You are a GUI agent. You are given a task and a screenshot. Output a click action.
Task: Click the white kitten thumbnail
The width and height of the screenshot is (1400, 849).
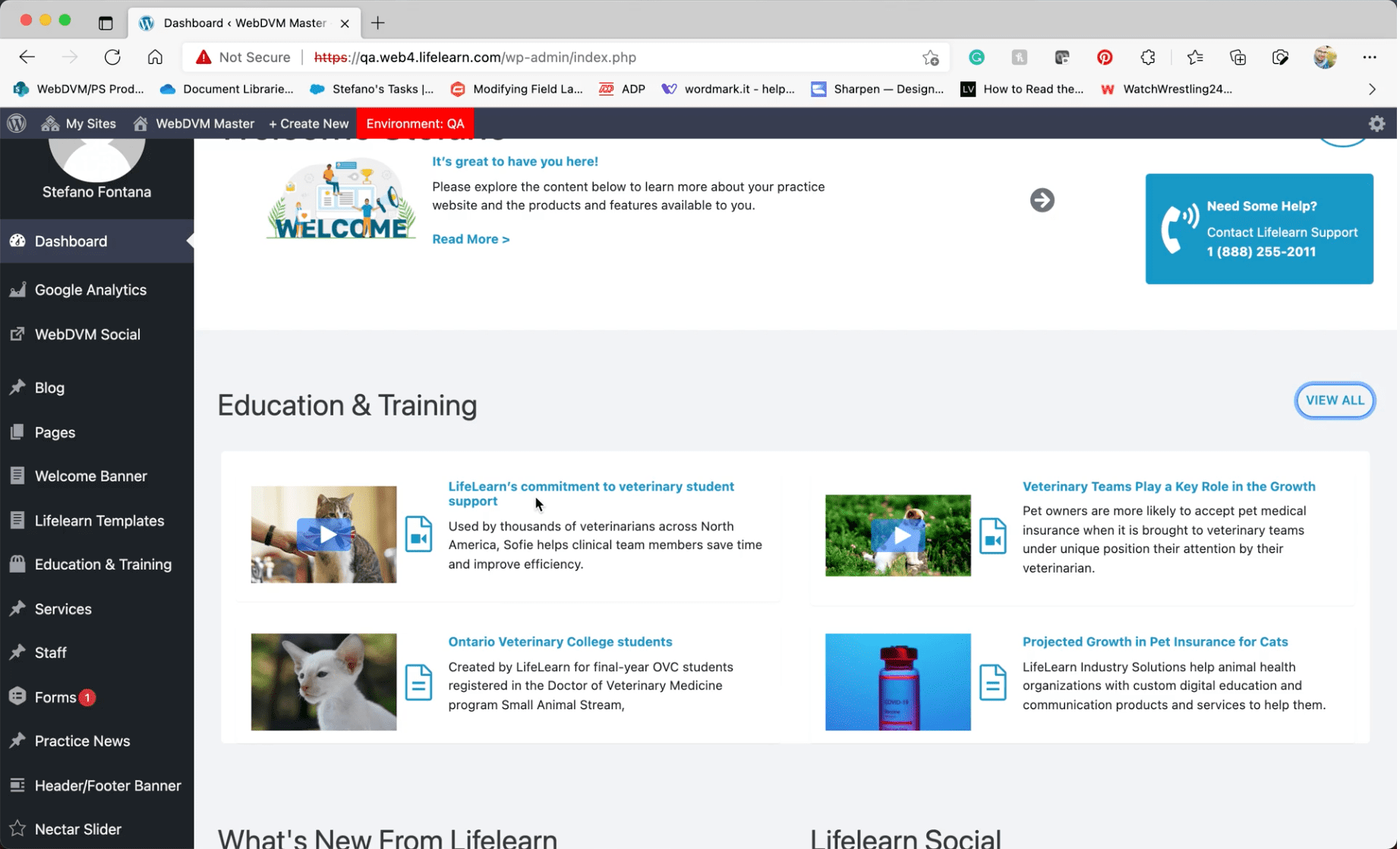(323, 682)
